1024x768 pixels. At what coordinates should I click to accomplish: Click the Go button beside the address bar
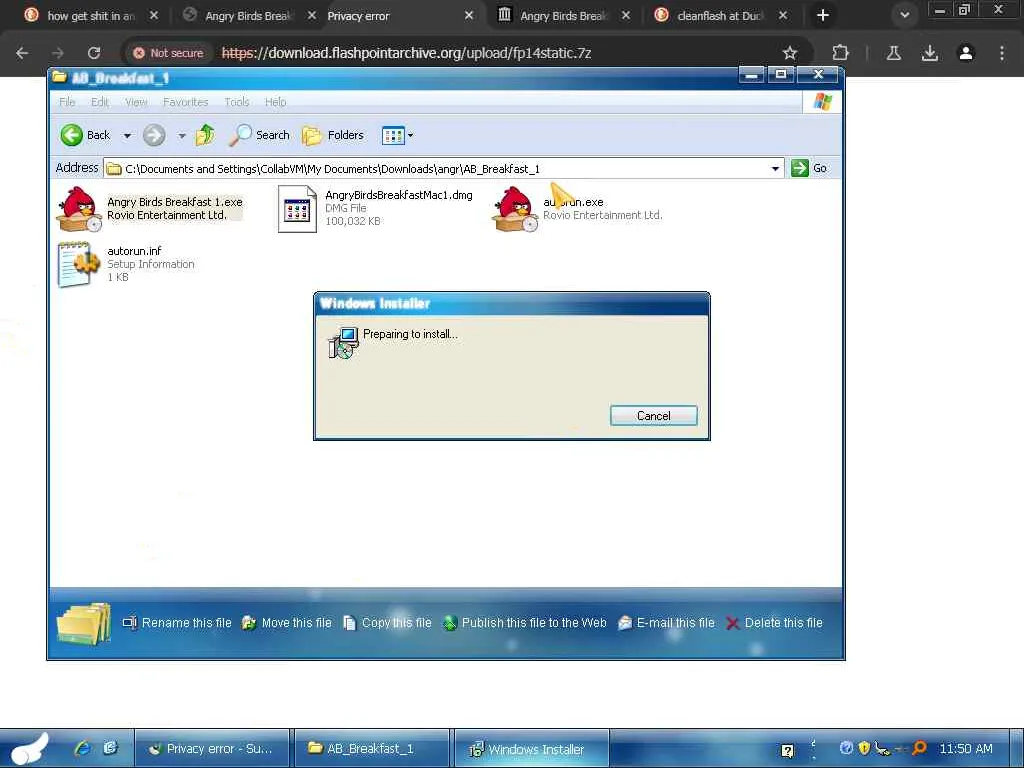[809, 168]
